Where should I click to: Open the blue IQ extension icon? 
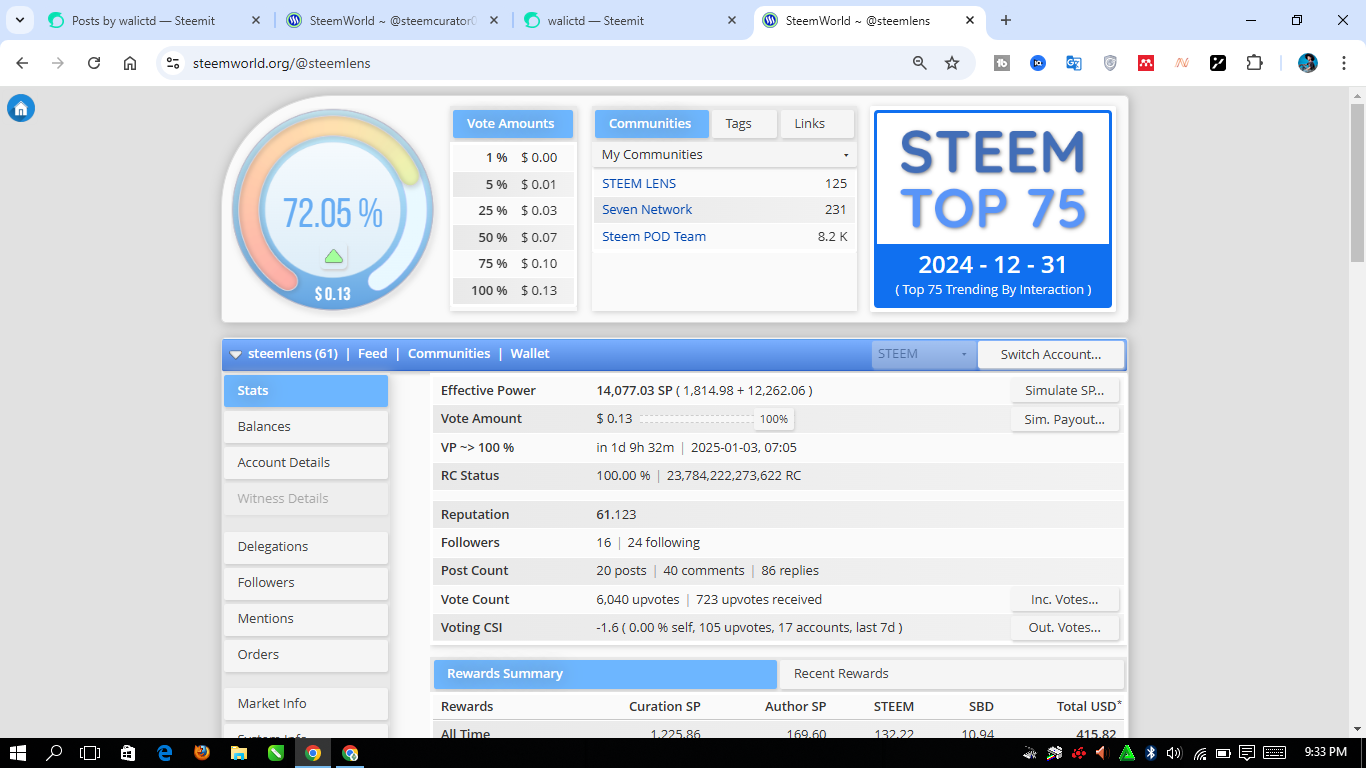point(1038,63)
